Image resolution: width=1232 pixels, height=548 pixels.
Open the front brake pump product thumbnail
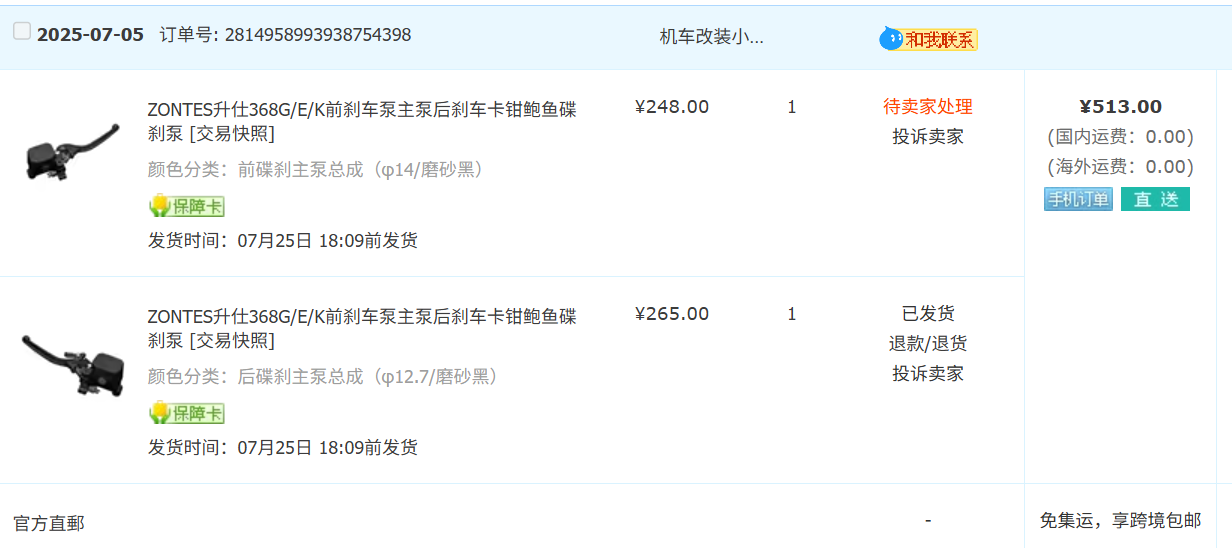69,152
